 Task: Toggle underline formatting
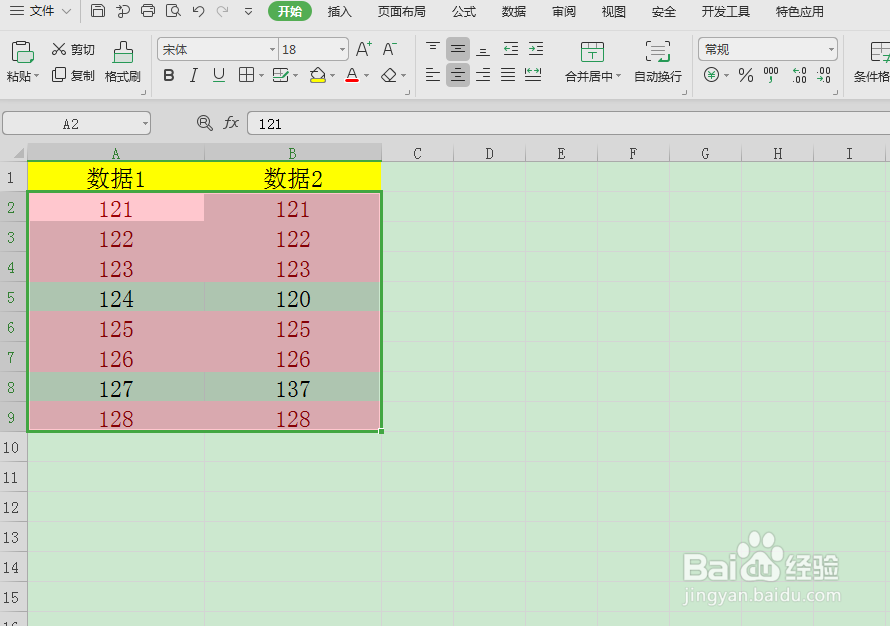[219, 75]
